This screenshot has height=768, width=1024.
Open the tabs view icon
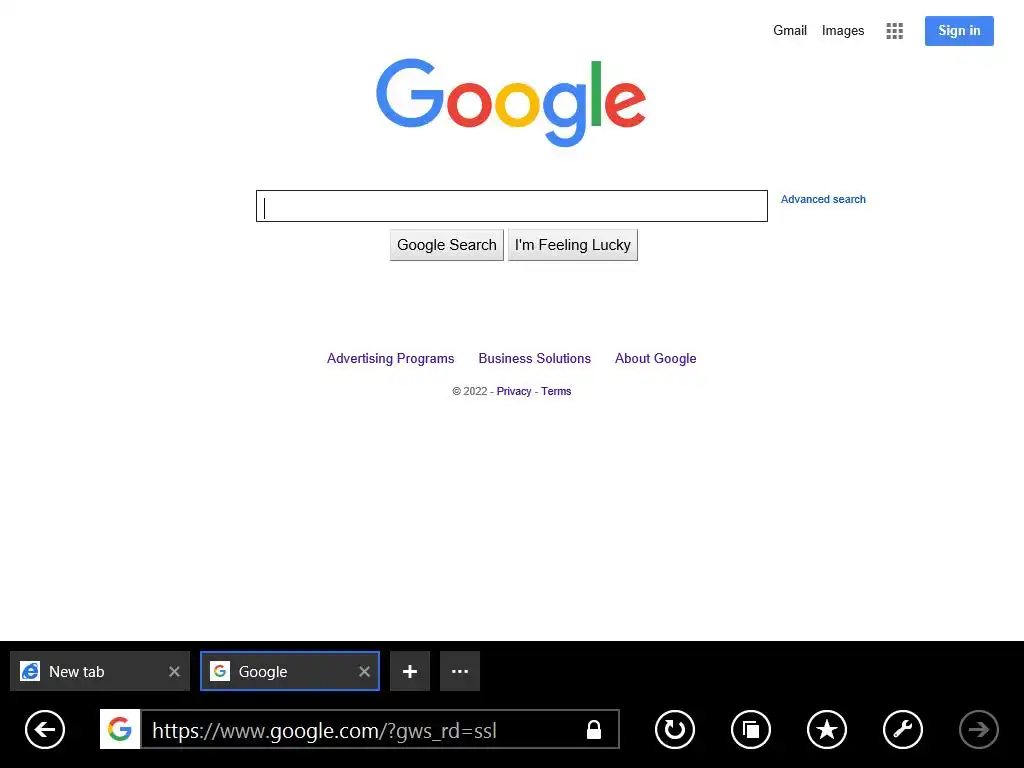tap(751, 729)
